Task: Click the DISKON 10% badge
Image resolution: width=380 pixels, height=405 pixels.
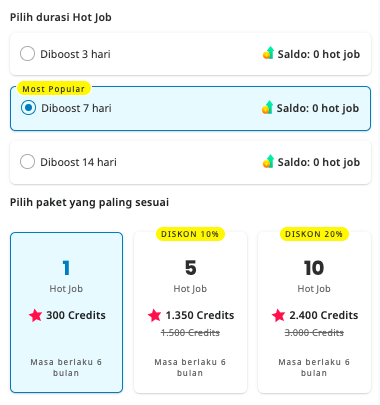Action: tap(190, 234)
